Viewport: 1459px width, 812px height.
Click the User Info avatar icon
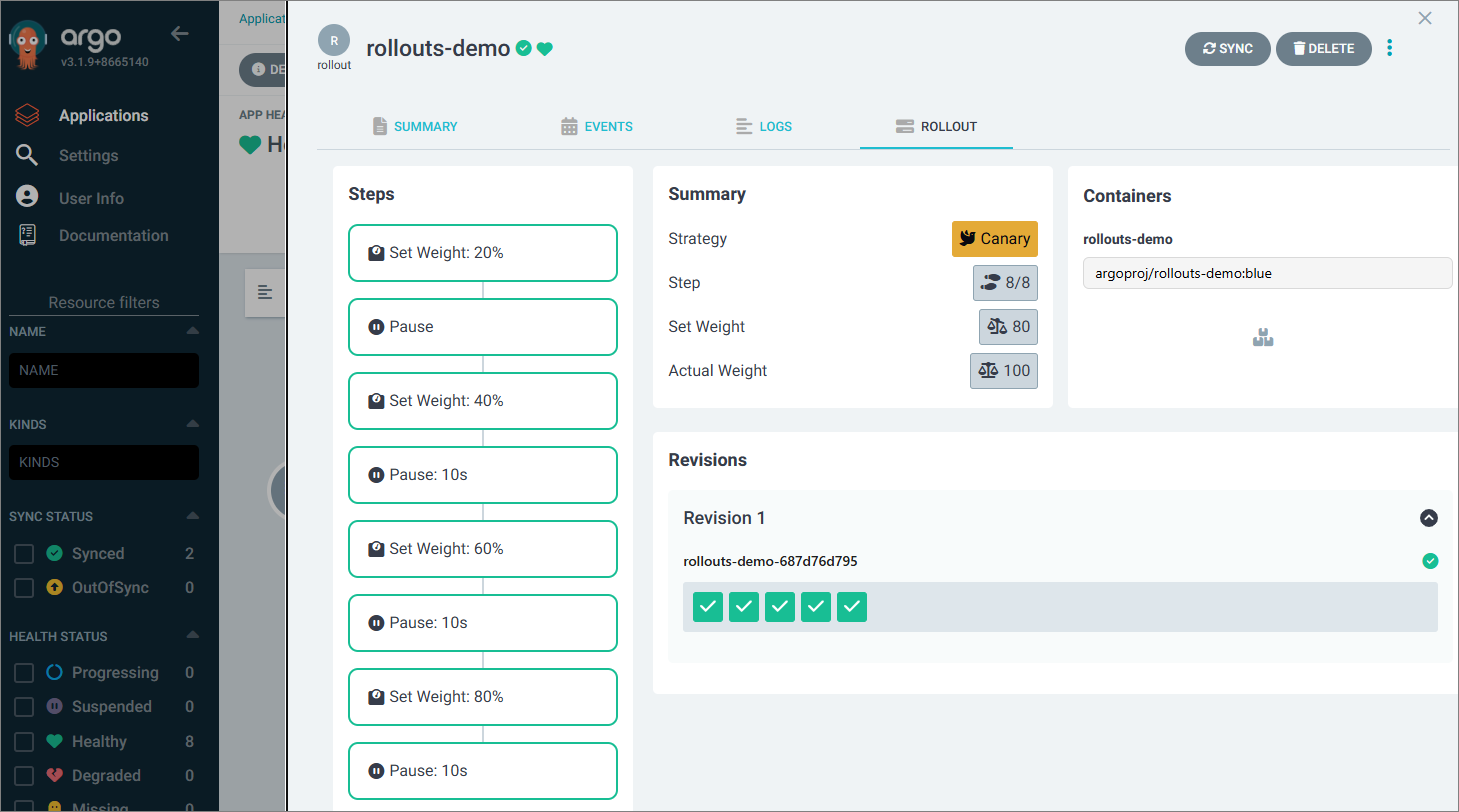(27, 196)
